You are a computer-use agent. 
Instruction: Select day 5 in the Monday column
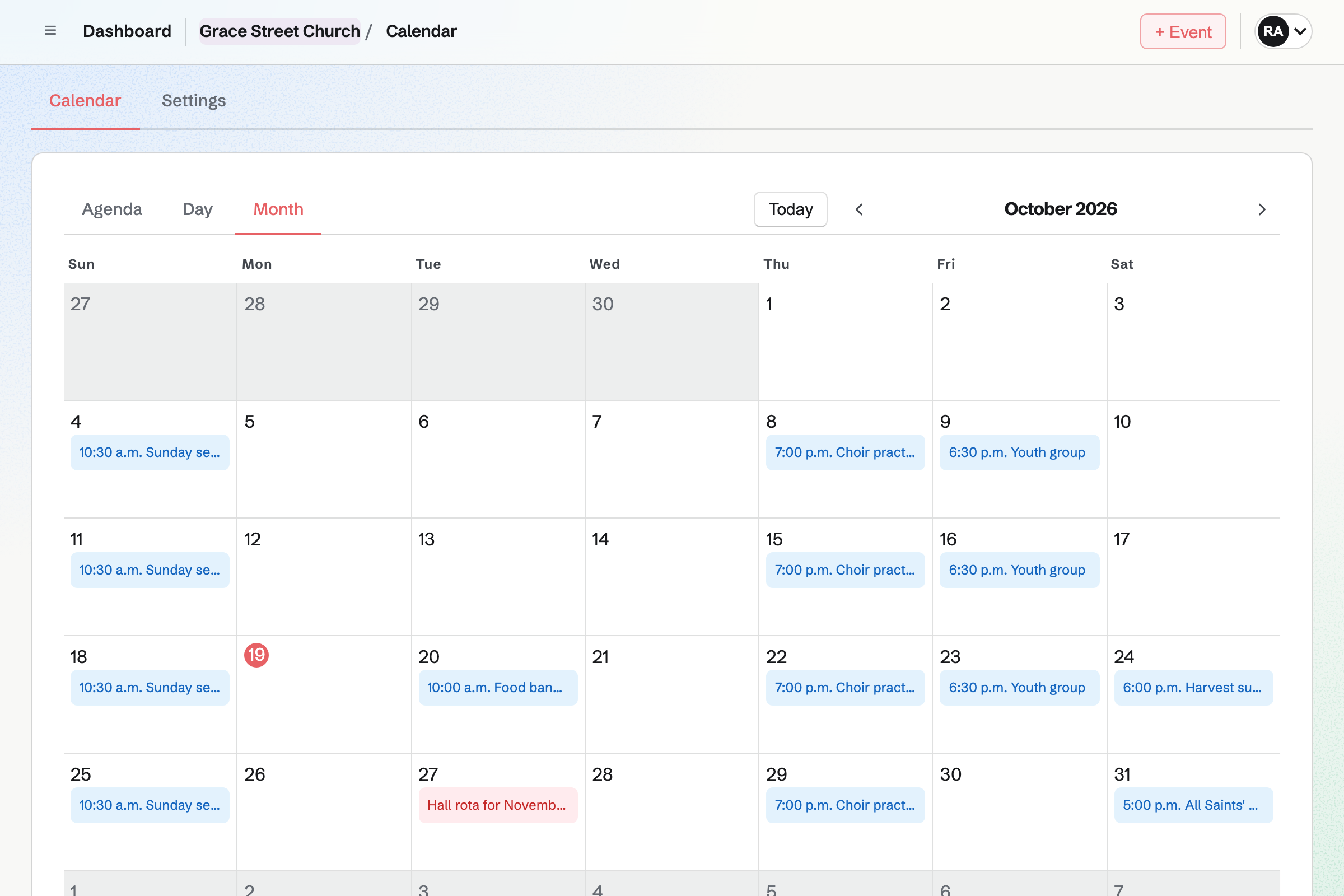[x=250, y=422]
